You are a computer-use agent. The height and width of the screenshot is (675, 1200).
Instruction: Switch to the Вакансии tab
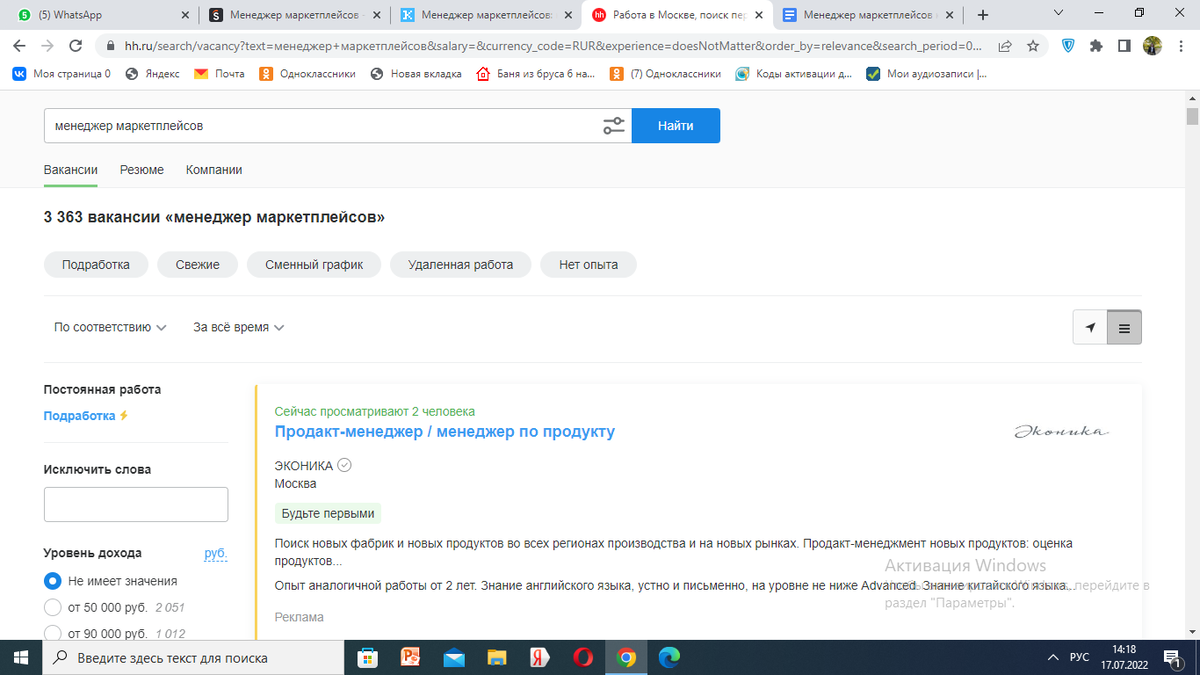[x=71, y=170]
